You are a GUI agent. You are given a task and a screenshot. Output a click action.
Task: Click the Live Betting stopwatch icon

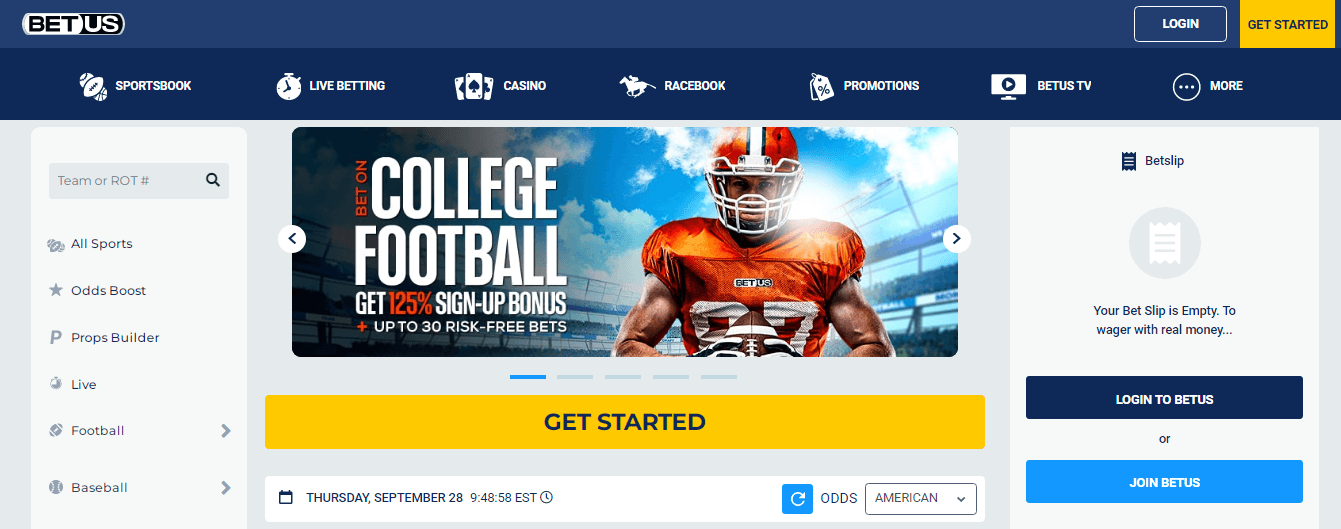pos(288,86)
